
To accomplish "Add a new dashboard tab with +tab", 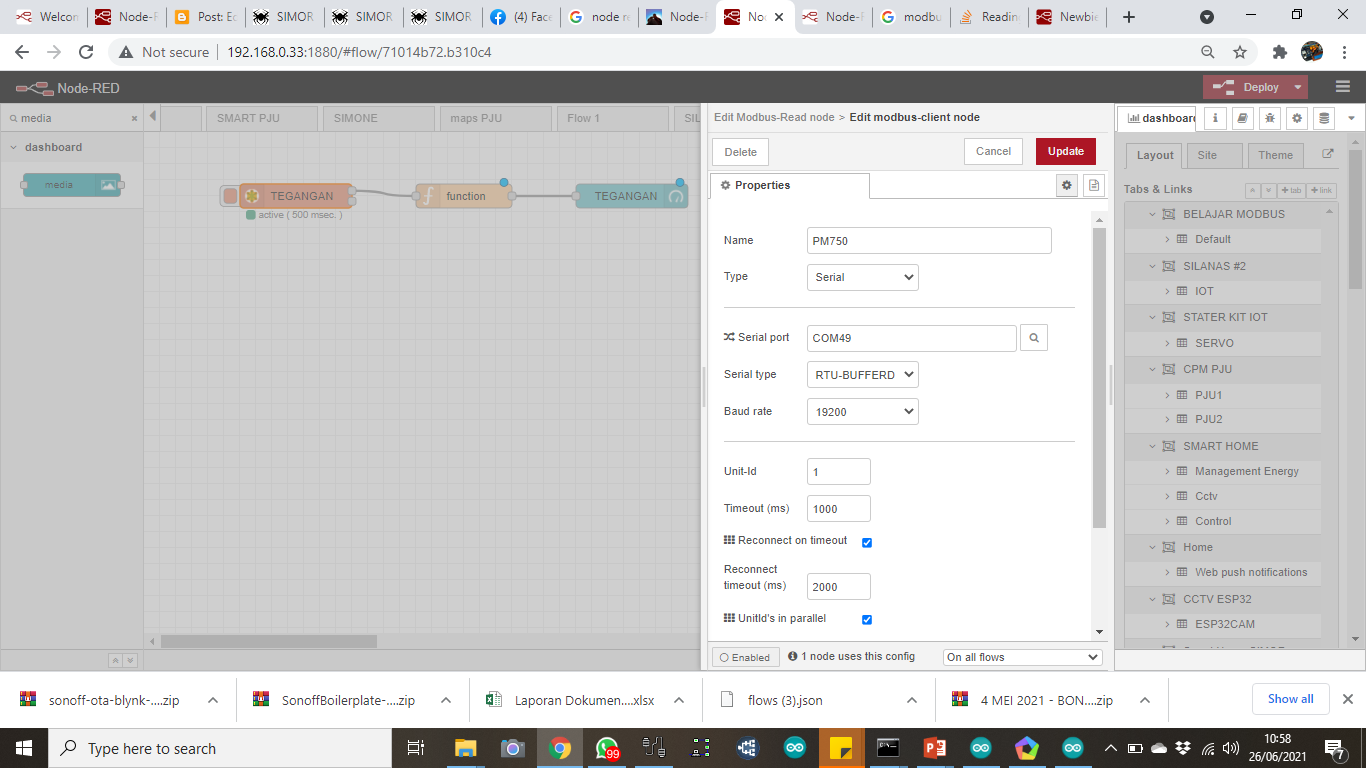I will pos(1291,190).
